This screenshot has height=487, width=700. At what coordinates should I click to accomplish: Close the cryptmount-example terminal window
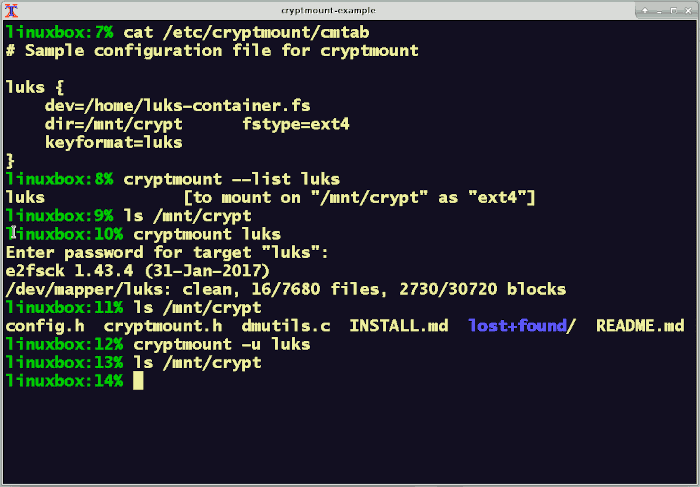(x=688, y=10)
